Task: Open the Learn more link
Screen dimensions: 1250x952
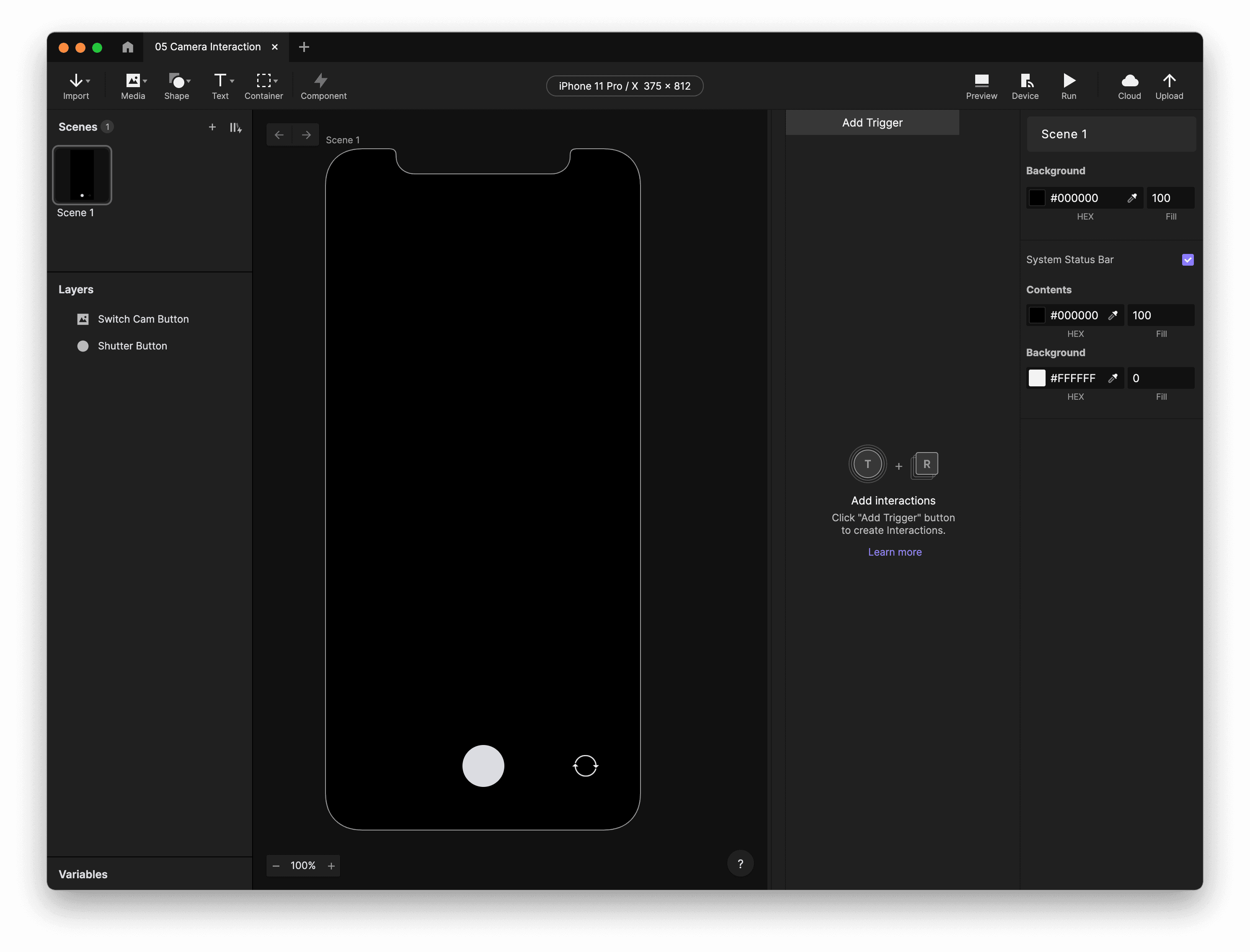Action: pyautogui.click(x=894, y=551)
